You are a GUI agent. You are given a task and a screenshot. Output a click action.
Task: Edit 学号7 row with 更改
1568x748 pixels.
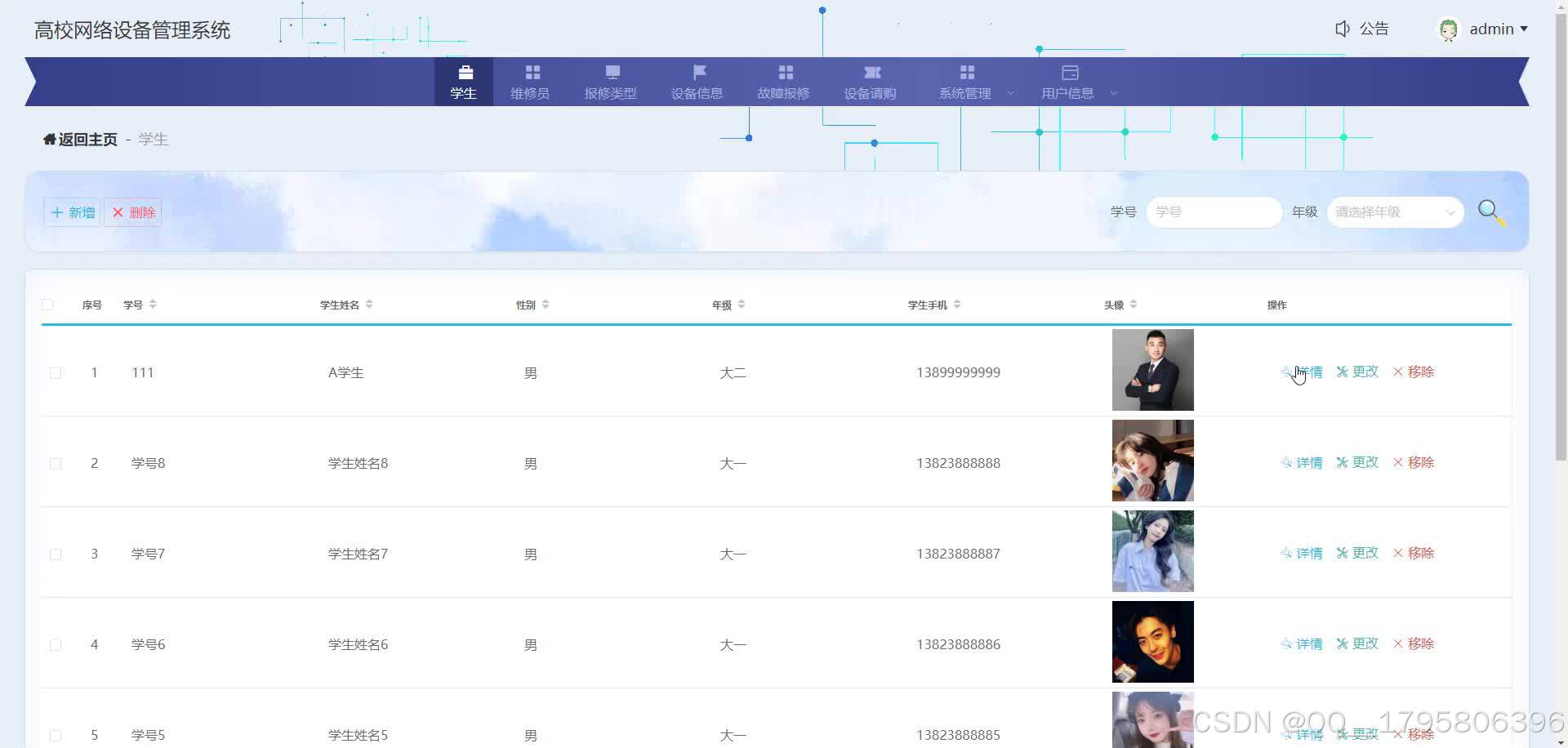click(x=1357, y=553)
